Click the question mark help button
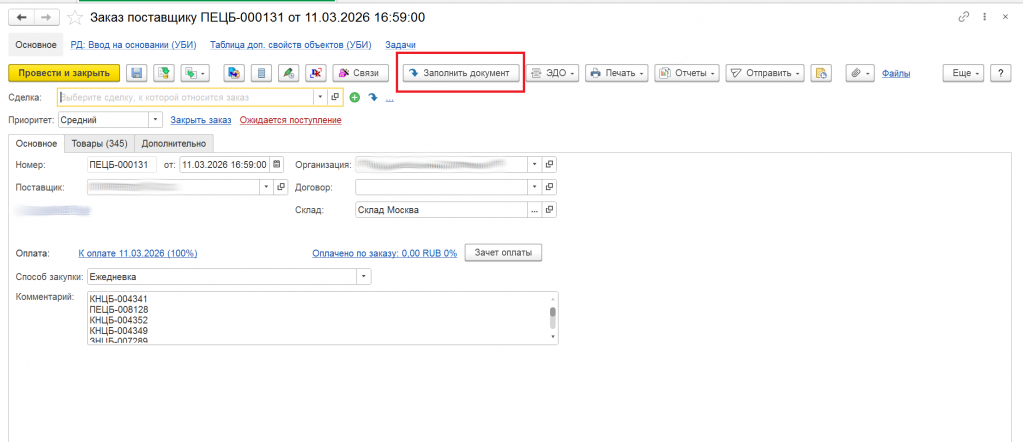The width and height of the screenshot is (1023, 442). click(x=1000, y=74)
